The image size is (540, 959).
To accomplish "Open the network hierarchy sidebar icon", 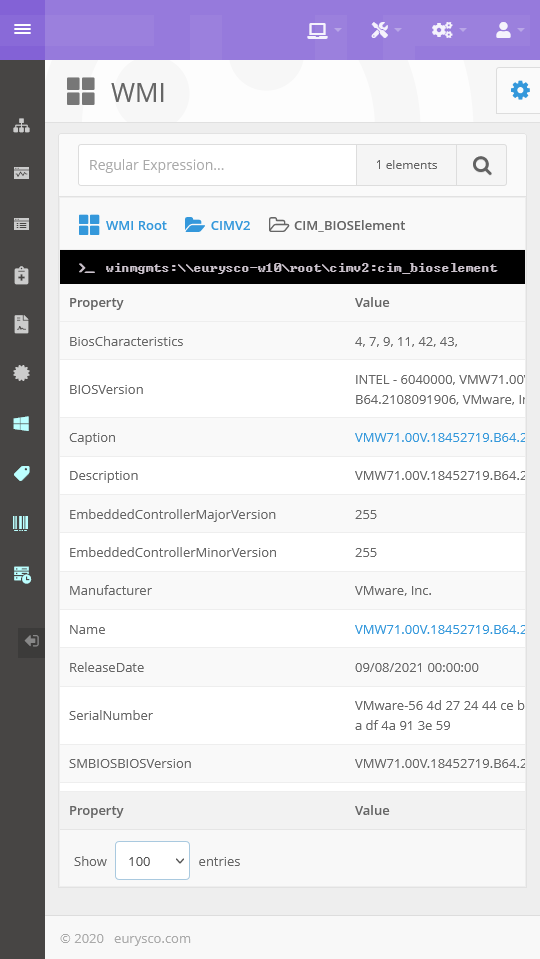I will [x=22, y=125].
